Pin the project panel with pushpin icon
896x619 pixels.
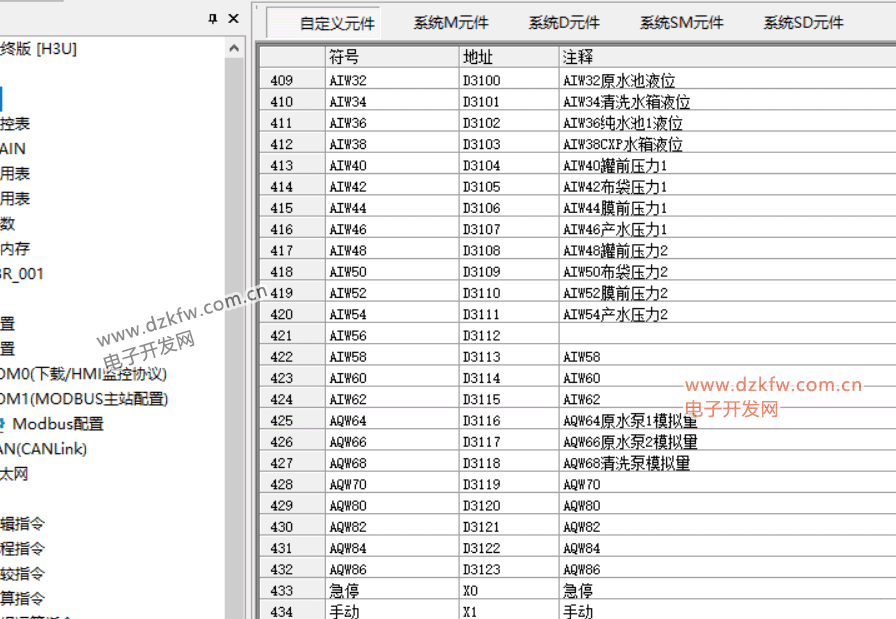coord(213,19)
